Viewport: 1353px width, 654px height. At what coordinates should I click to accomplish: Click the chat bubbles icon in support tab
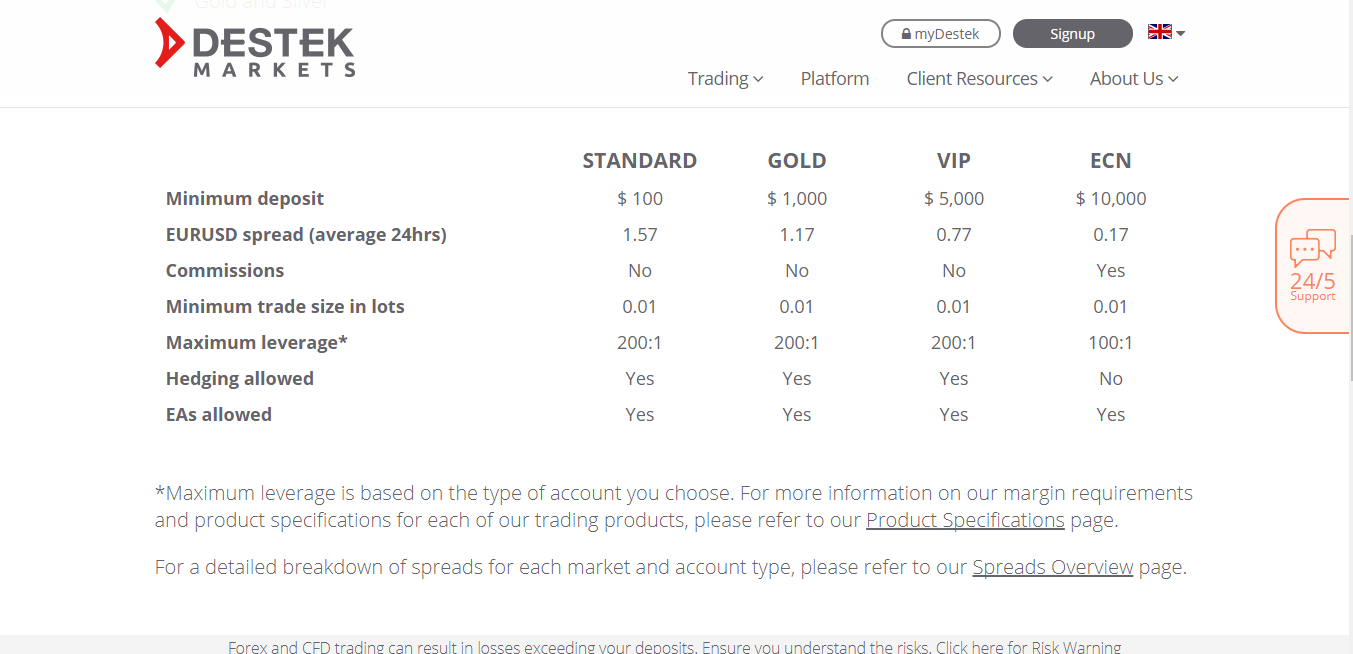coord(1311,245)
